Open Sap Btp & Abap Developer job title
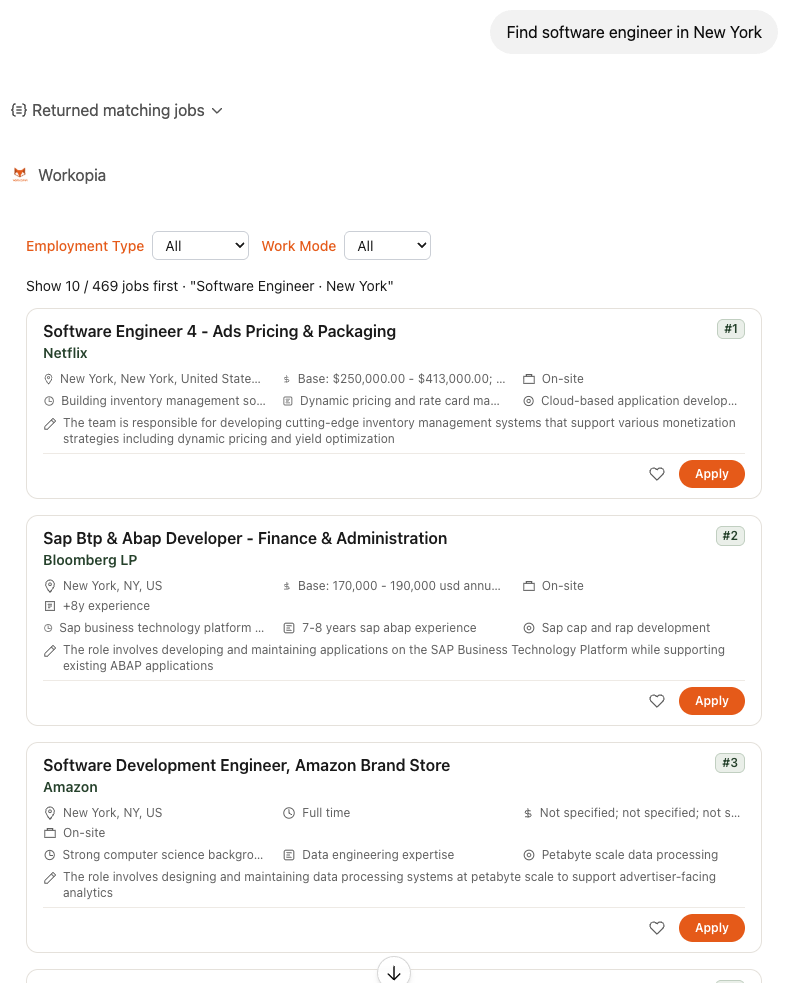This screenshot has height=983, width=792. pyautogui.click(x=245, y=538)
